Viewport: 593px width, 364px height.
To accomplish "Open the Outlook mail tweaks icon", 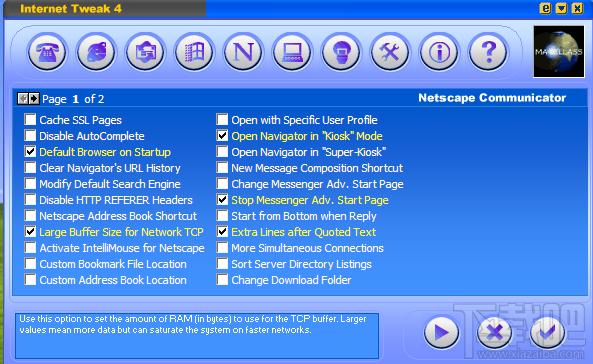I will pyautogui.click(x=145, y=52).
